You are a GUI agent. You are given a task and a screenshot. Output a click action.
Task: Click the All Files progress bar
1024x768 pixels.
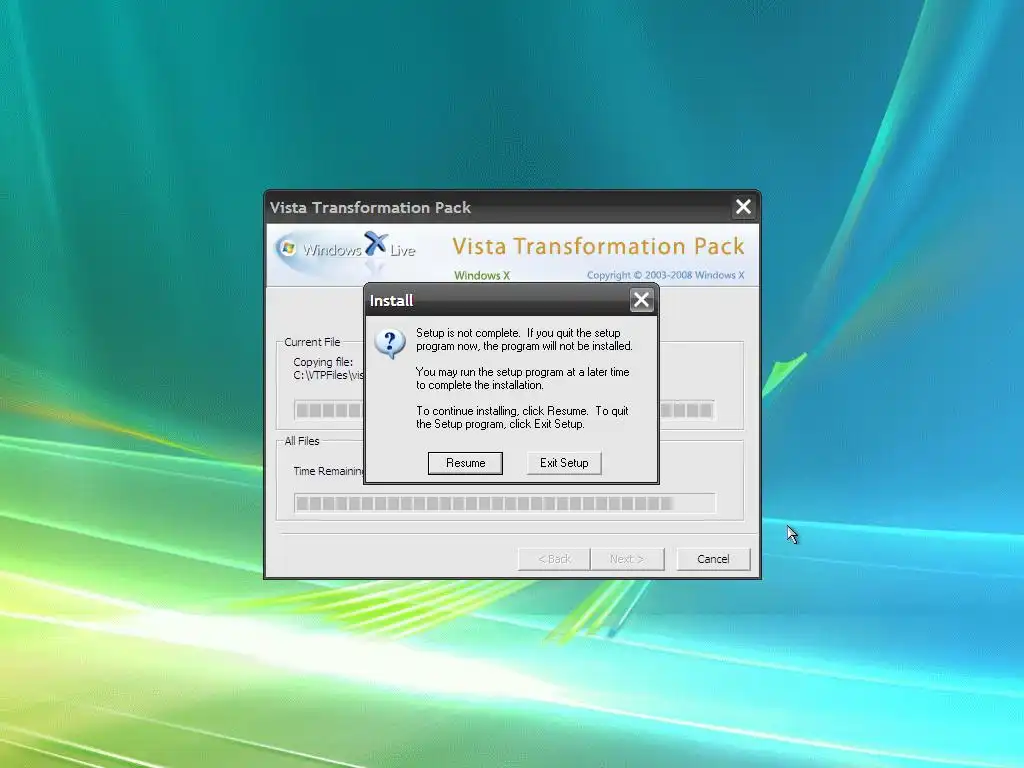505,504
